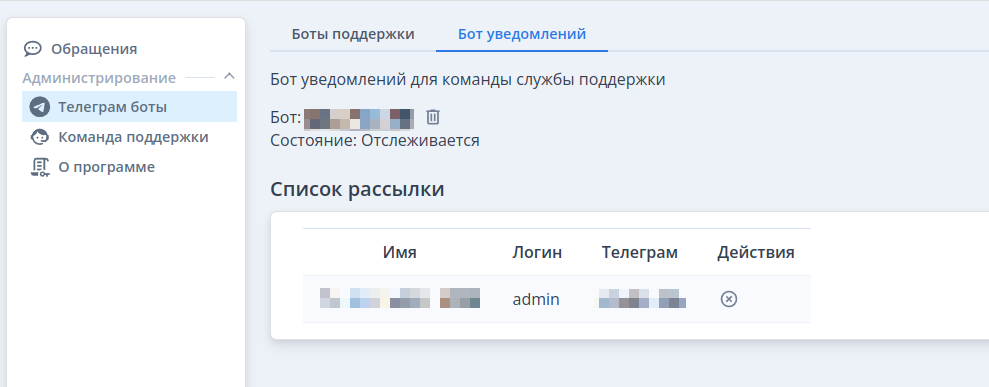The width and height of the screenshot is (989, 387).
Task: Click the Действия column header
Action: [756, 253]
